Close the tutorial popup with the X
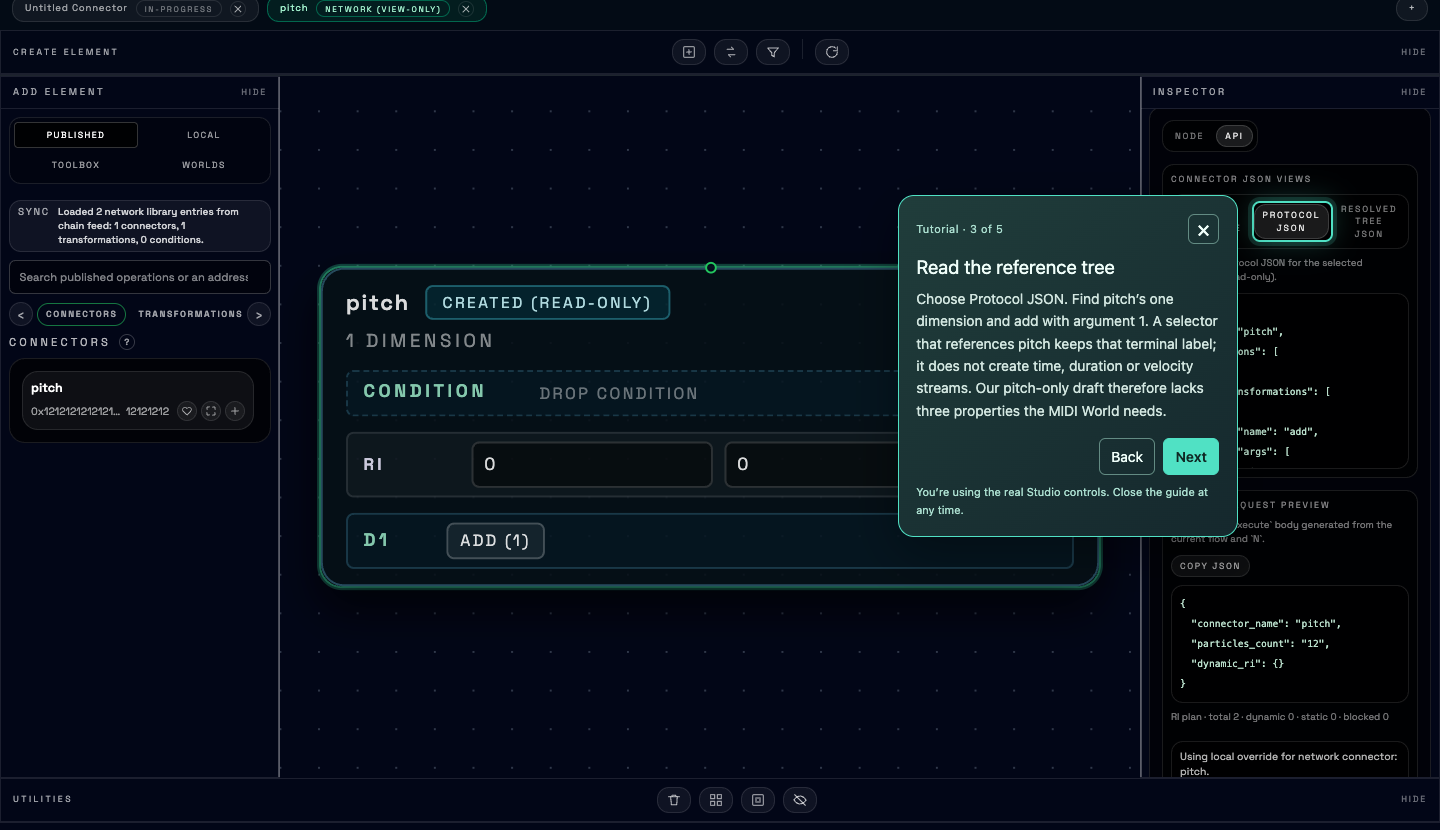 click(x=1203, y=229)
